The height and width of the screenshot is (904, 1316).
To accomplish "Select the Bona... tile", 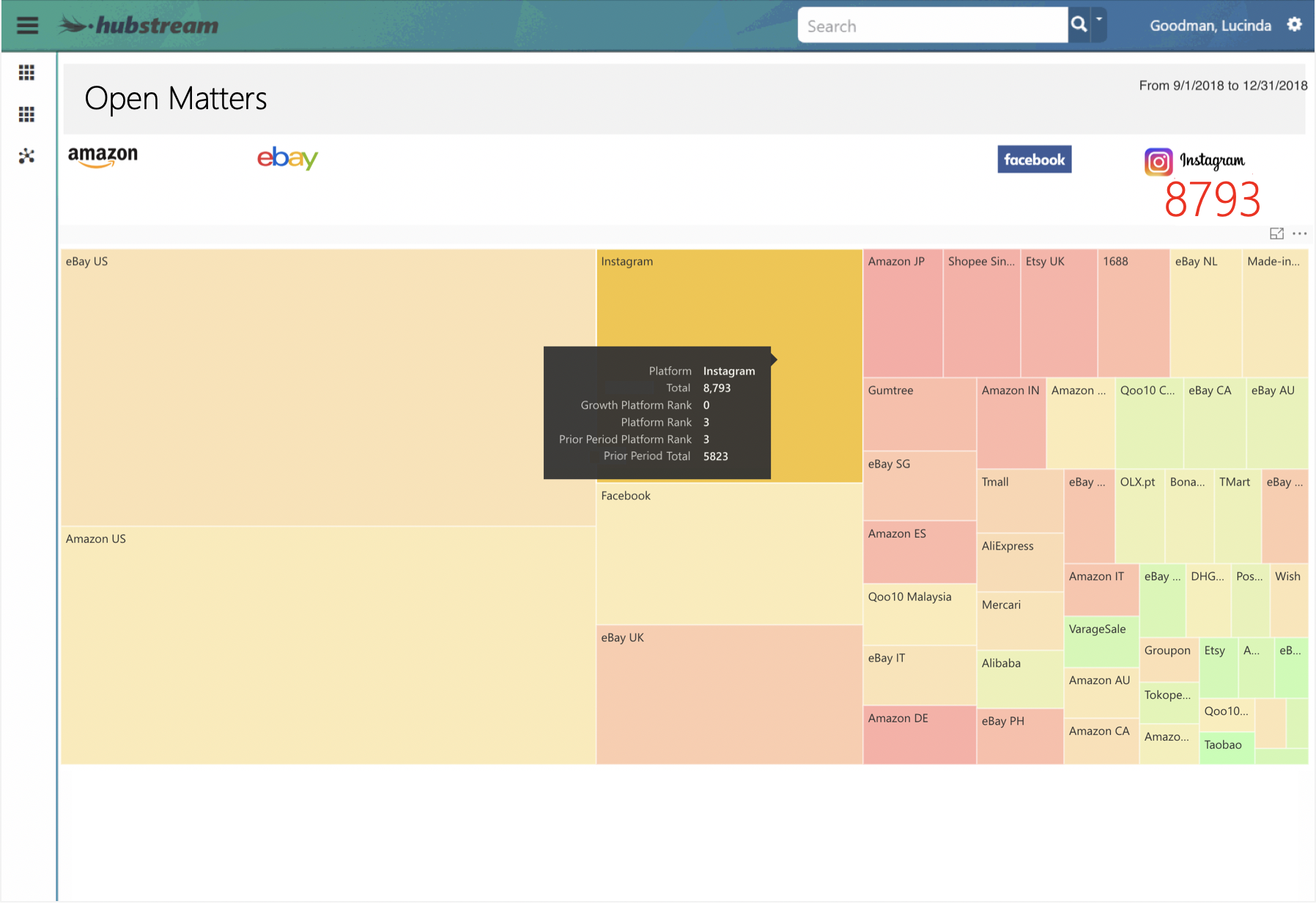I will 1189,516.
